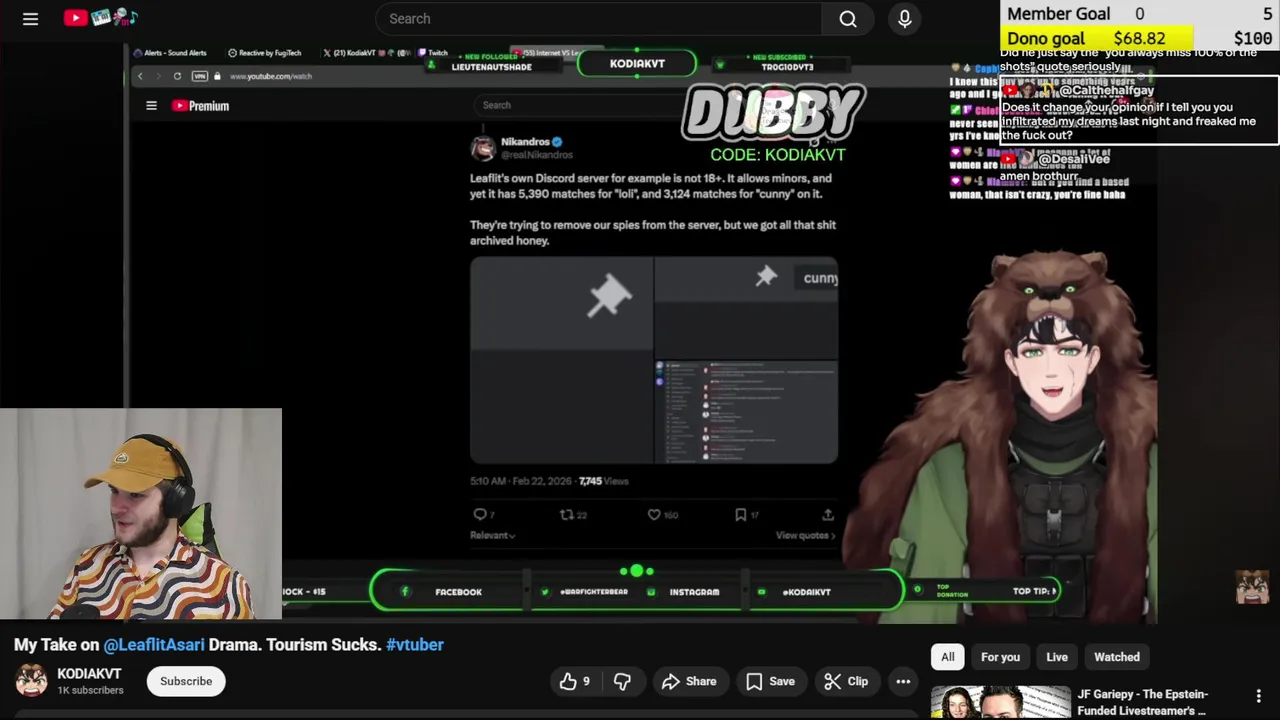Open more actions three-dot menu
Screen dimensions: 1280x720
[903, 681]
